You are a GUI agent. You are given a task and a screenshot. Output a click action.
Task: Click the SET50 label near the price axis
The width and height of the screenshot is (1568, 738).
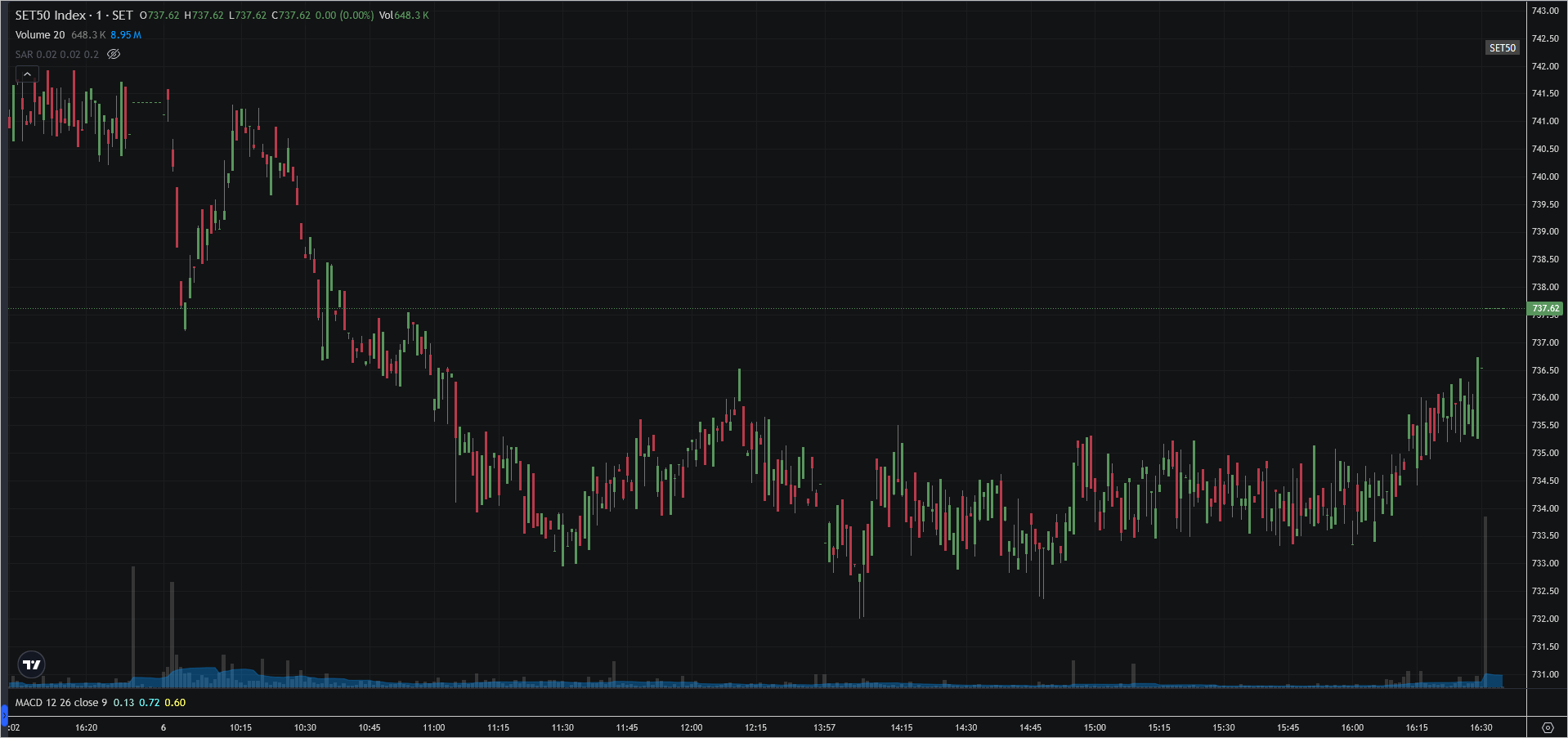coord(1503,47)
